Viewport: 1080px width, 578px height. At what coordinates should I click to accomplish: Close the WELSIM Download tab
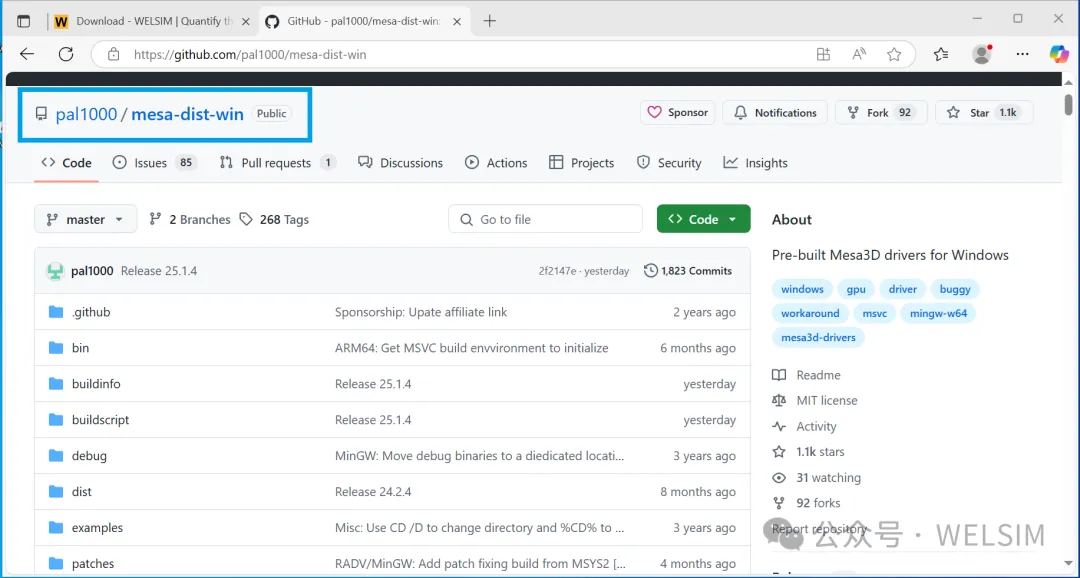pyautogui.click(x=246, y=21)
